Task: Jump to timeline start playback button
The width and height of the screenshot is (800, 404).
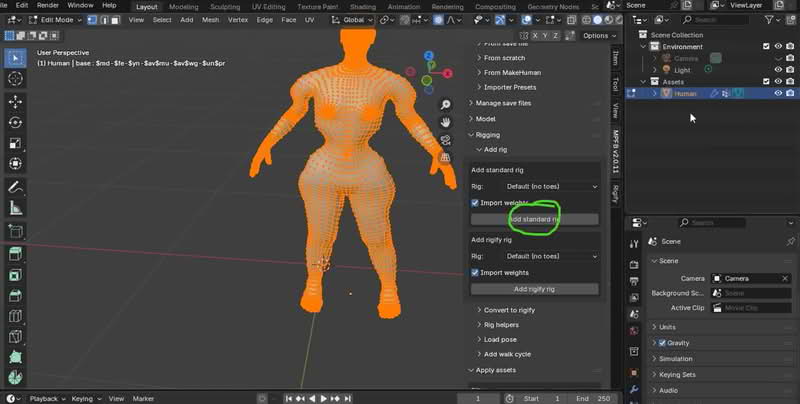Action: coord(287,399)
